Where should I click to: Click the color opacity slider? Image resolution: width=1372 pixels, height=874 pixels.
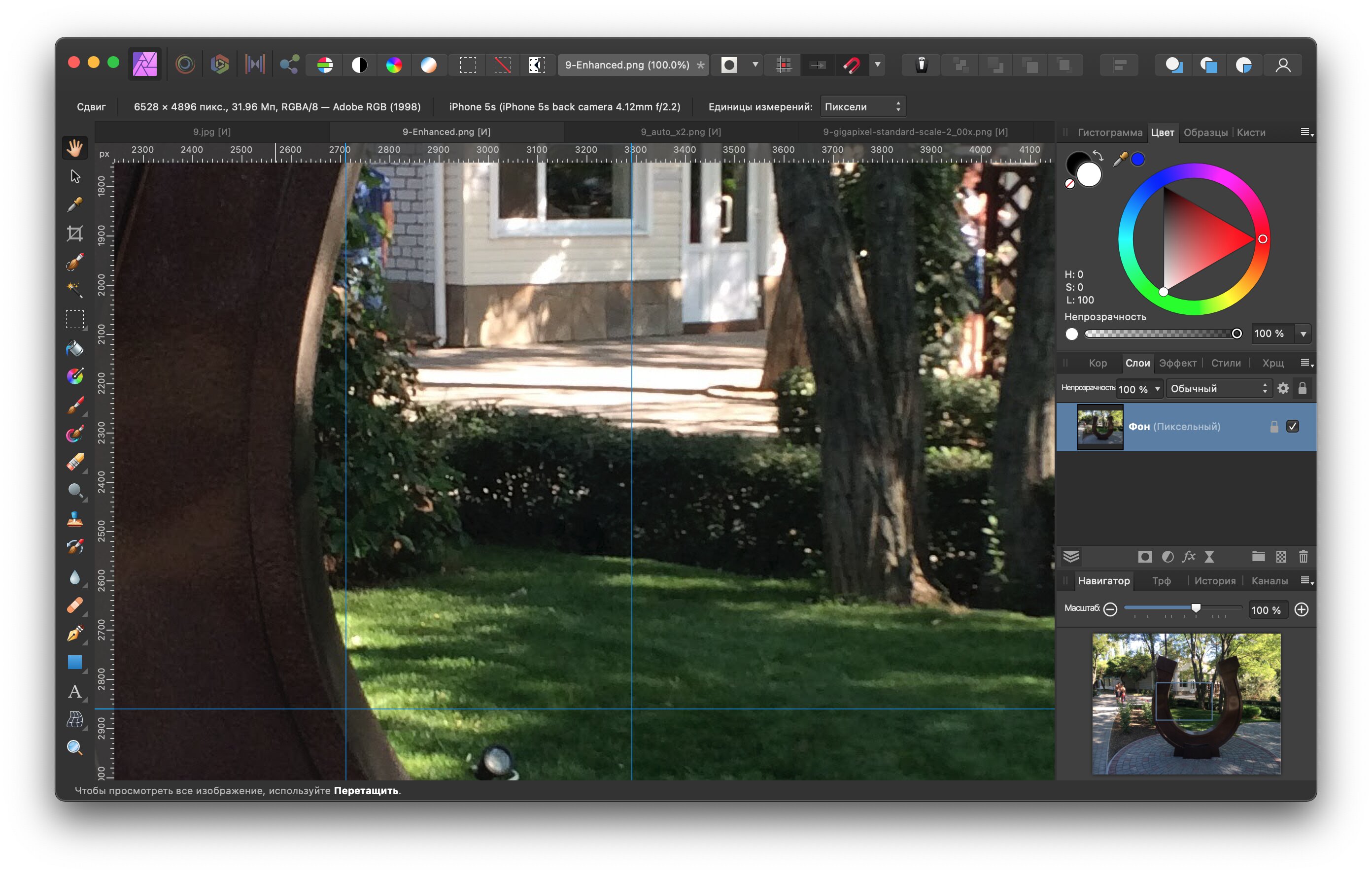click(x=1163, y=334)
